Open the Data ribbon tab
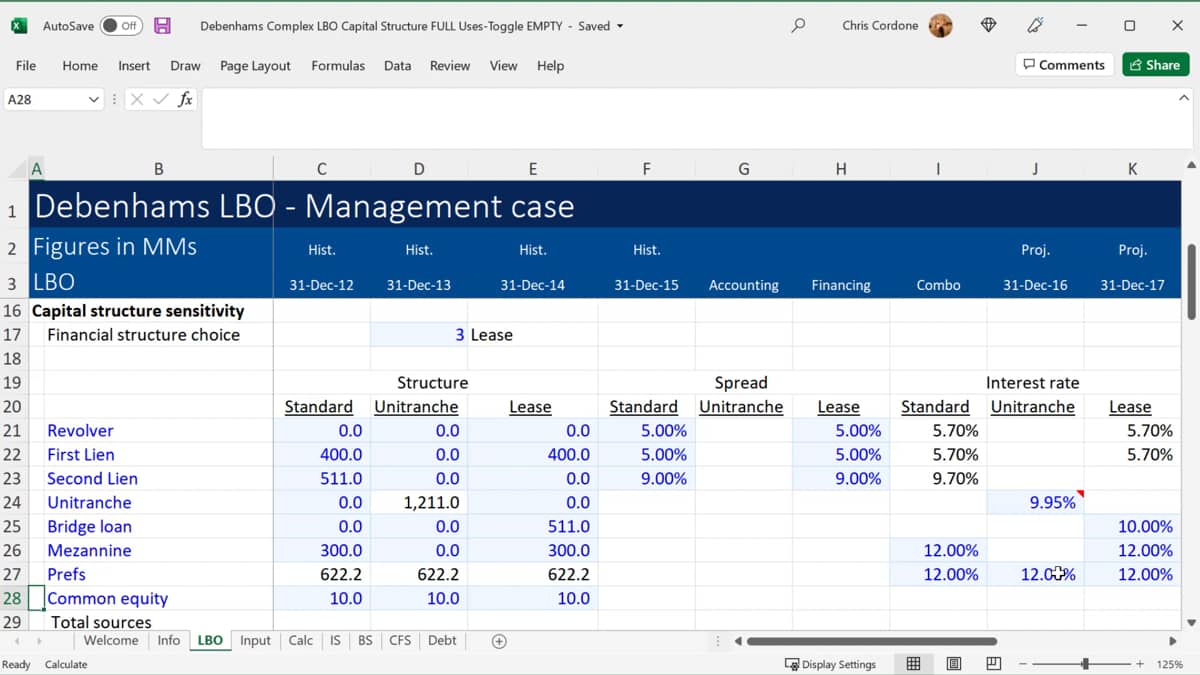The image size is (1200, 675). (397, 66)
